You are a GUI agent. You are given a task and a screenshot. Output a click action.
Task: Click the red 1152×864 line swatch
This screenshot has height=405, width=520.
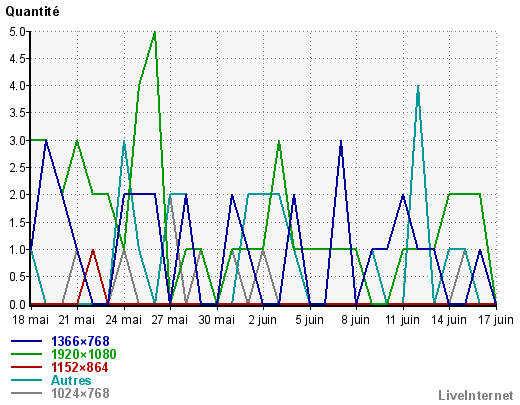tap(26, 368)
